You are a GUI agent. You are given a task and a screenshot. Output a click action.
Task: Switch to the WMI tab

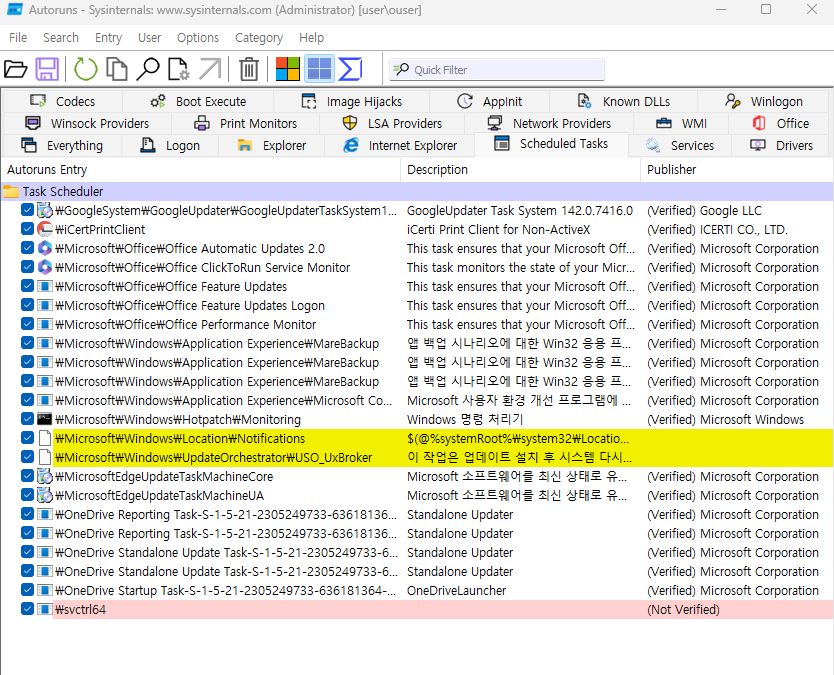pos(681,123)
